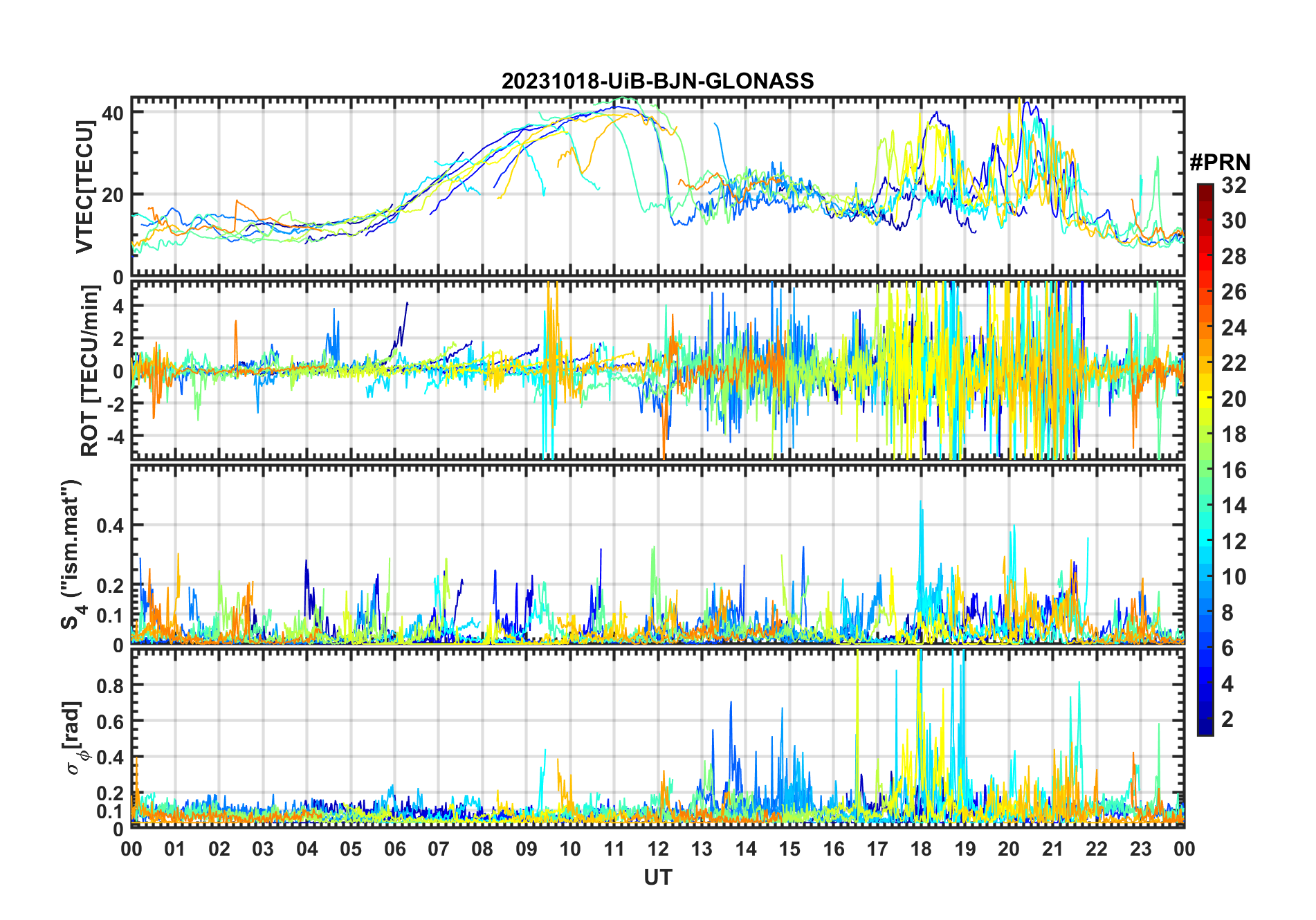Viewport: 1316px width, 920px height.
Task: Select colorbar tick label 30
Action: pos(1234,221)
